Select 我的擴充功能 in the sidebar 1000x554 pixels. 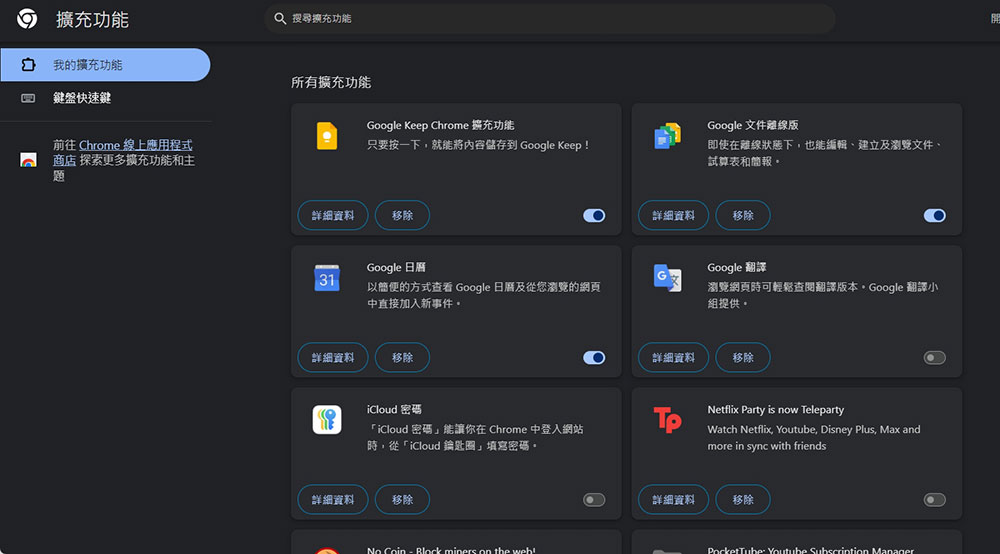pos(105,65)
